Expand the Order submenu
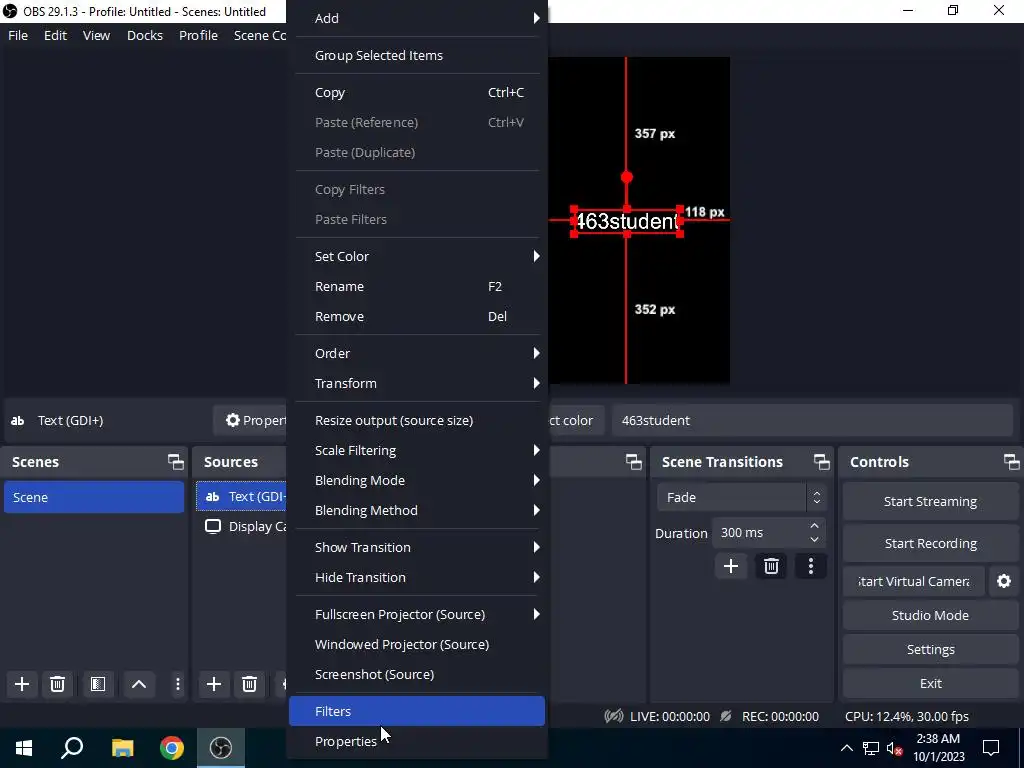1024x768 pixels. [x=417, y=353]
